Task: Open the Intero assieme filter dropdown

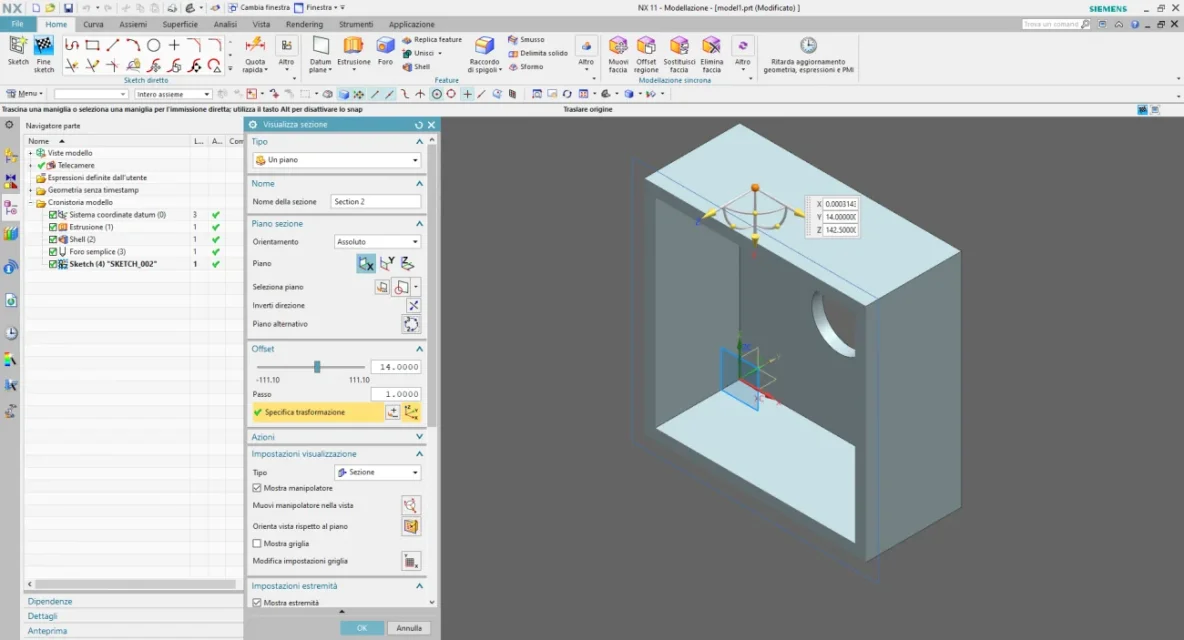Action: [x=173, y=94]
